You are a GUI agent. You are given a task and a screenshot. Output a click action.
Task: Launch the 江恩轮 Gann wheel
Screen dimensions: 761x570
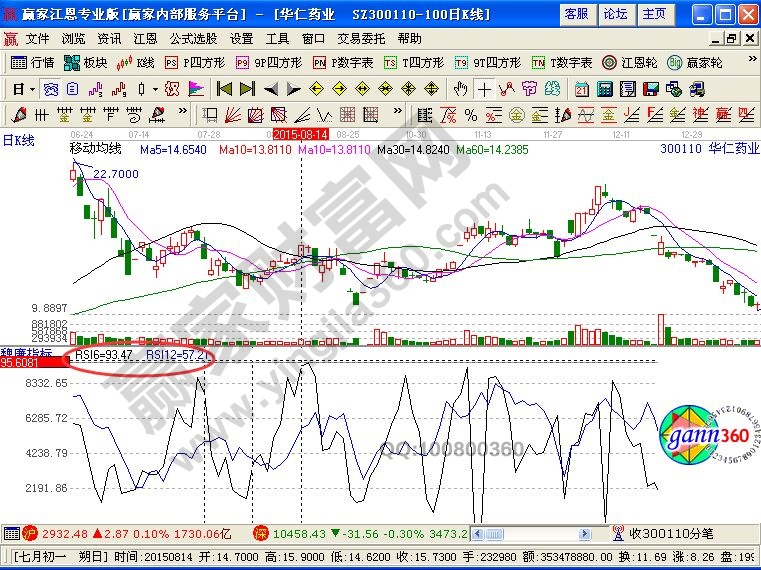pos(630,63)
